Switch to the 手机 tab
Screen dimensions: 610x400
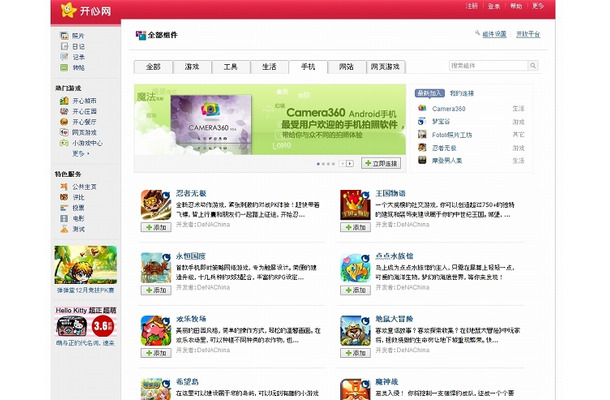pyautogui.click(x=308, y=67)
